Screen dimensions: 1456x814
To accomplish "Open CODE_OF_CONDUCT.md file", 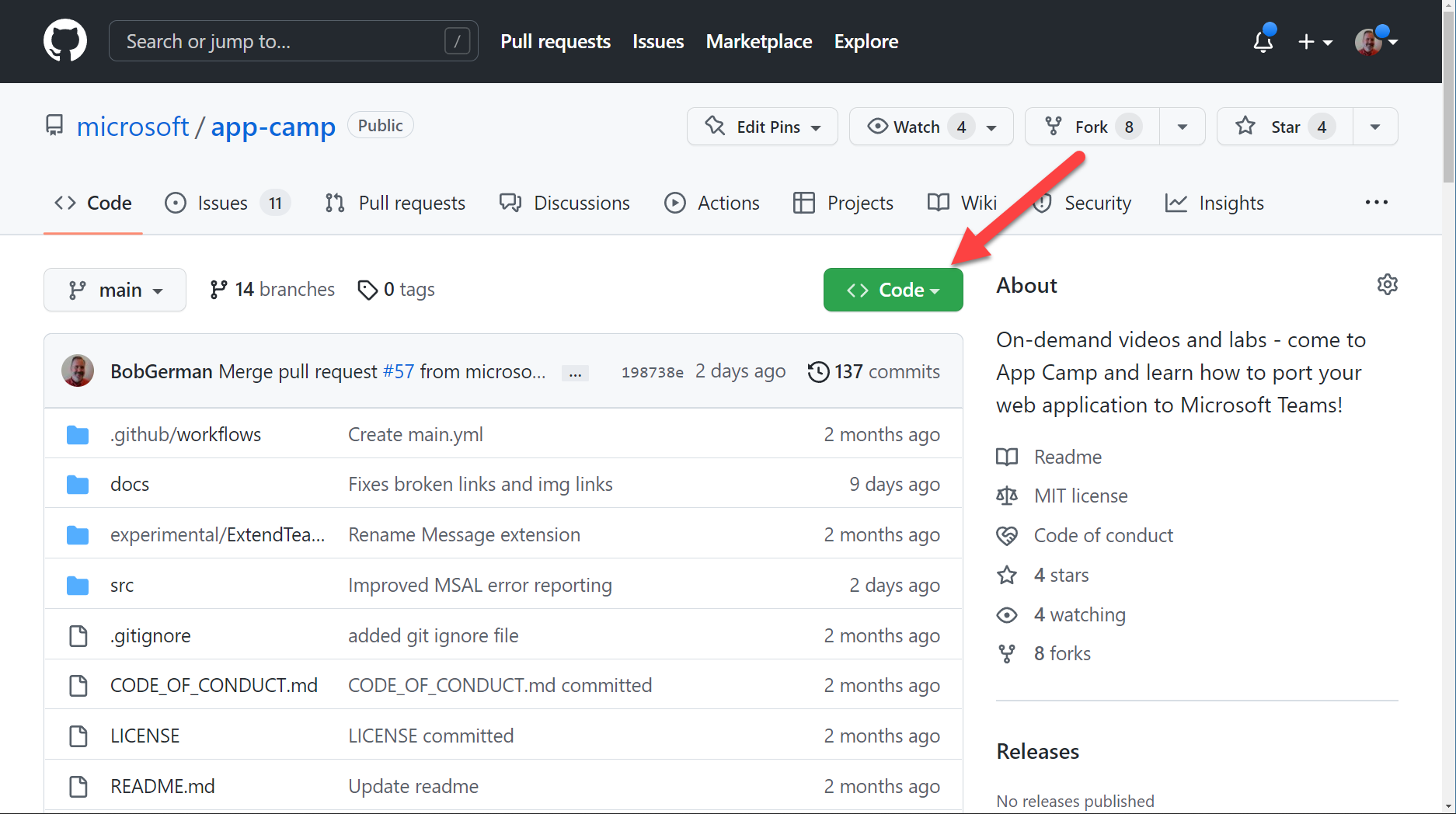I will (214, 685).
